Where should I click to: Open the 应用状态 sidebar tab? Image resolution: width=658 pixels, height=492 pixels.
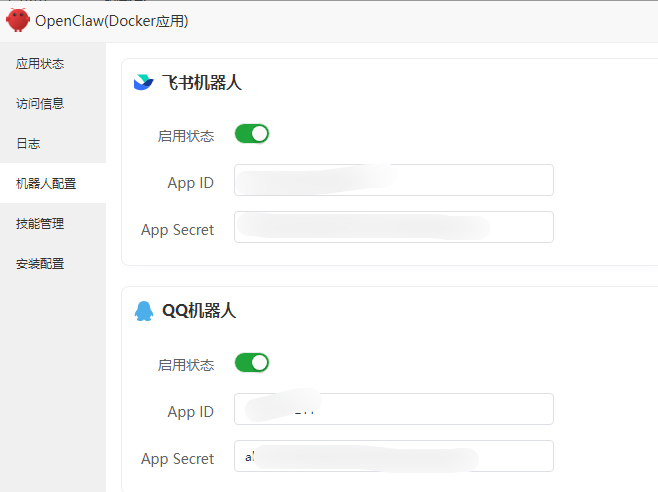(x=53, y=63)
